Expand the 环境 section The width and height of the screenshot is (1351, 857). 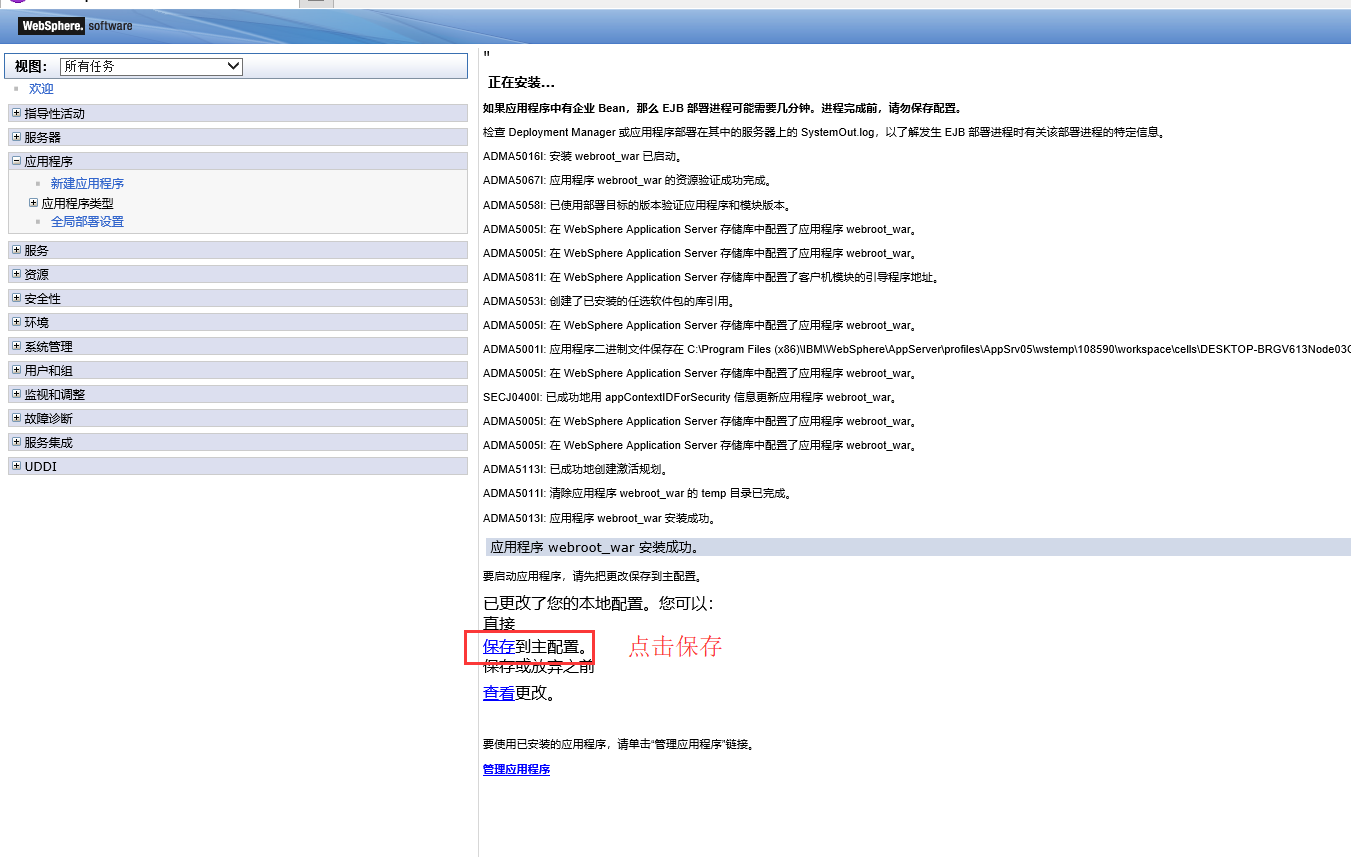[16, 322]
